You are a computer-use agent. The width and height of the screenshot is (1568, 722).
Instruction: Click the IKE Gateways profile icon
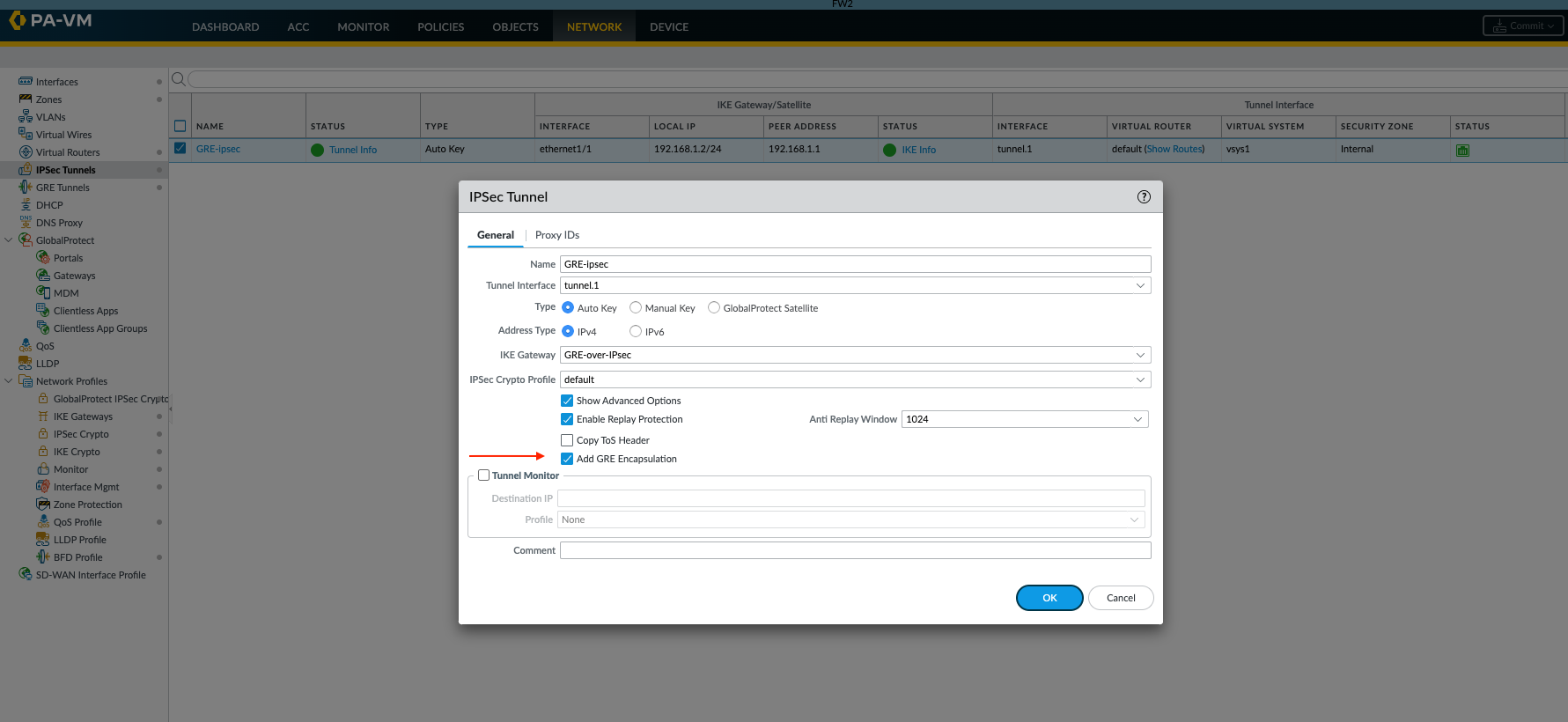(43, 416)
